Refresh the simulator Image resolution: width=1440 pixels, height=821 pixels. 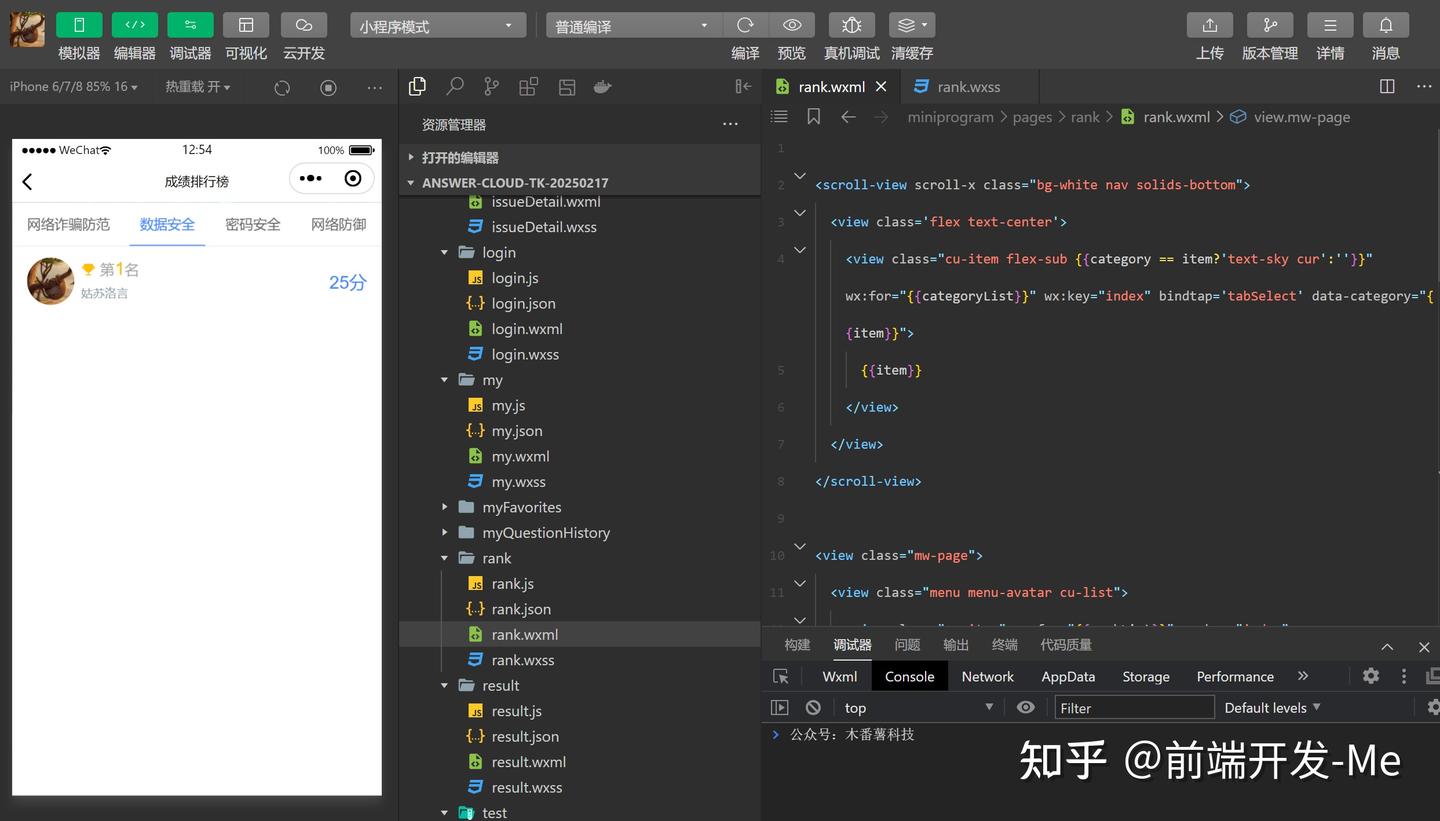[282, 88]
